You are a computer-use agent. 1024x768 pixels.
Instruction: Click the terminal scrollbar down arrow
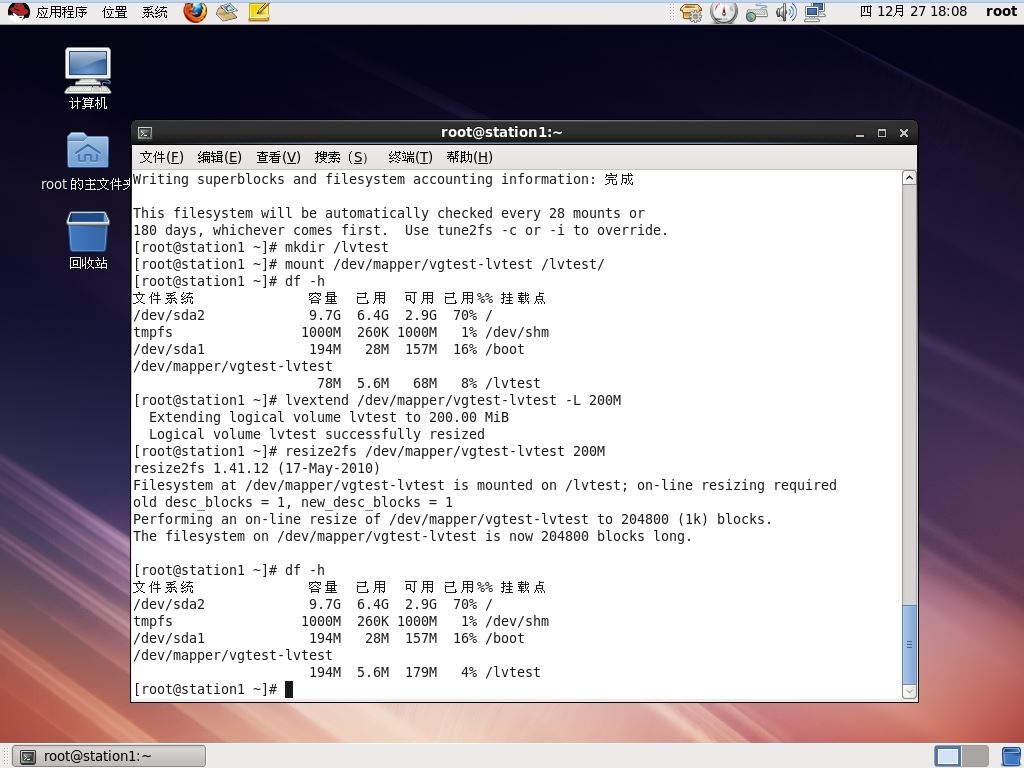pyautogui.click(x=909, y=691)
